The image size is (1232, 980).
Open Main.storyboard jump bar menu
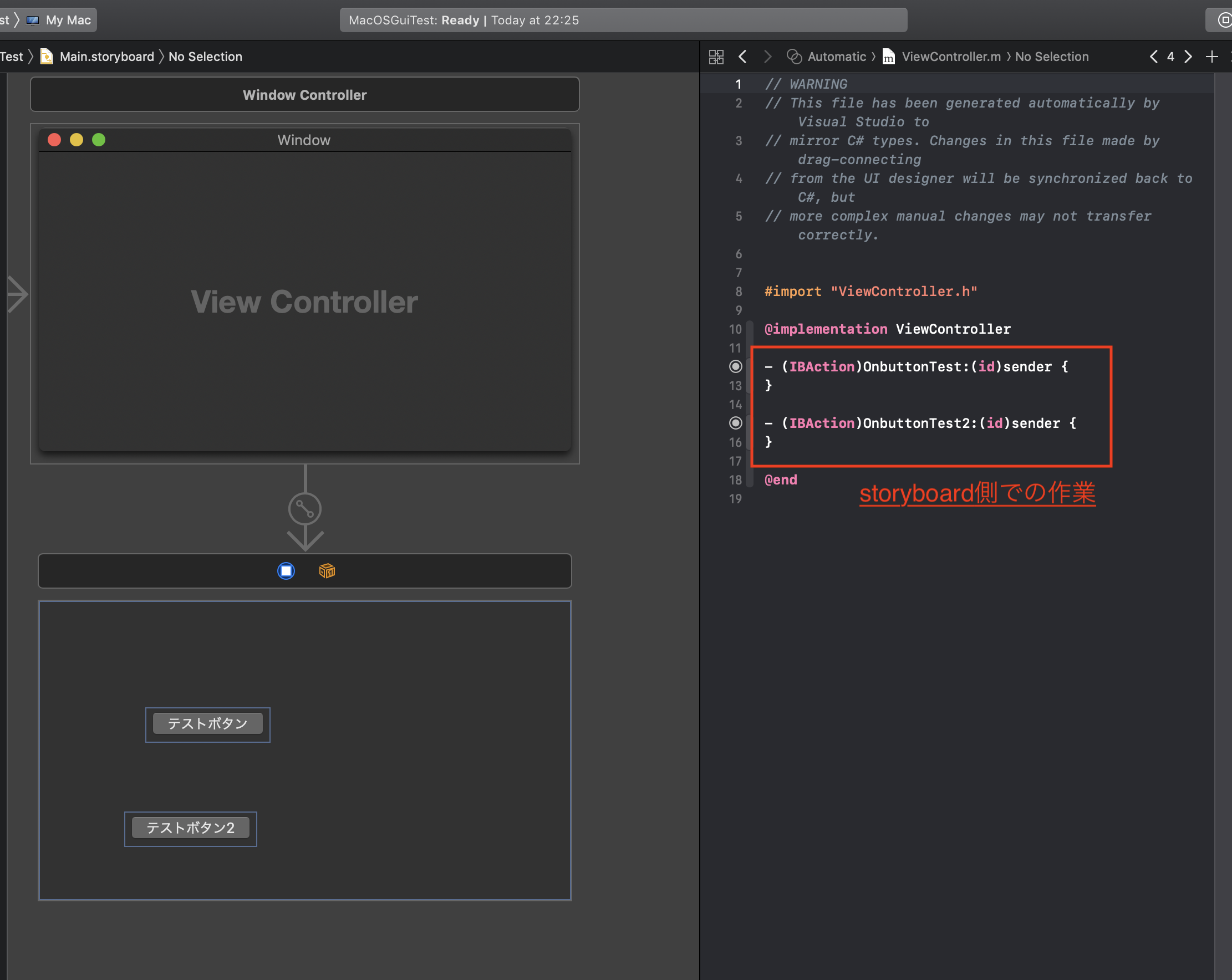[x=106, y=57]
